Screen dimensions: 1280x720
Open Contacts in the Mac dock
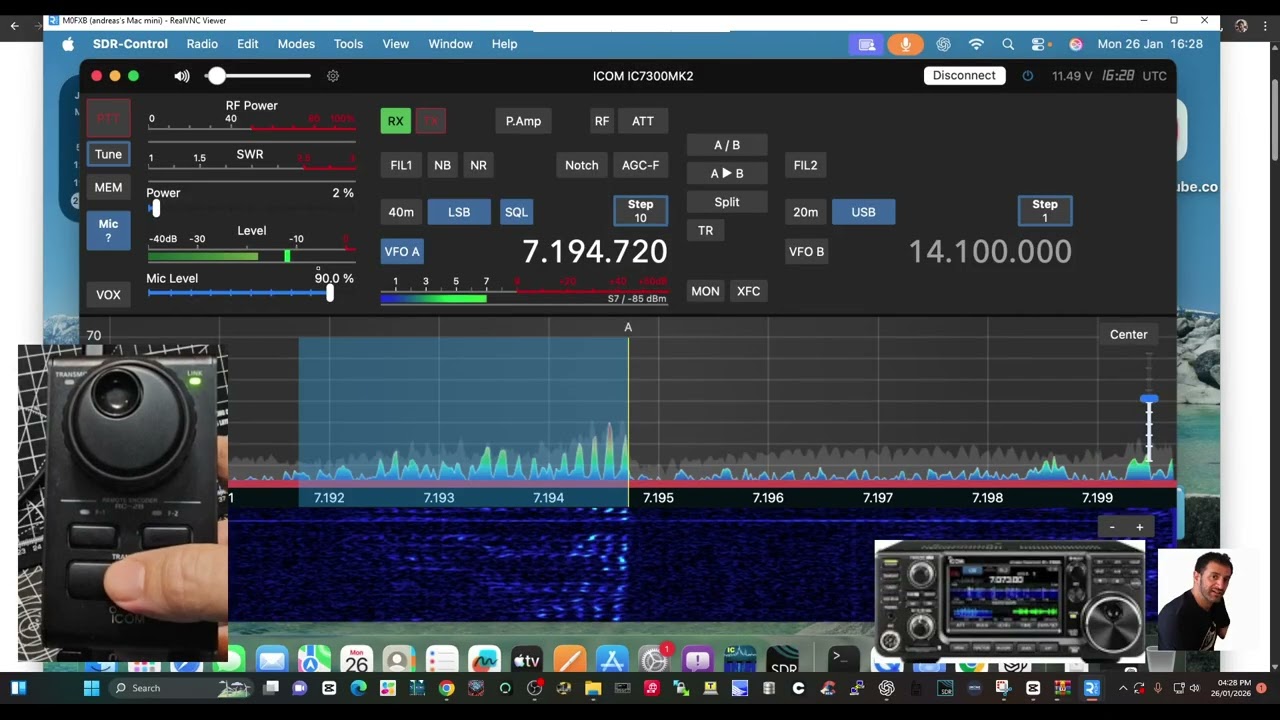(x=399, y=660)
